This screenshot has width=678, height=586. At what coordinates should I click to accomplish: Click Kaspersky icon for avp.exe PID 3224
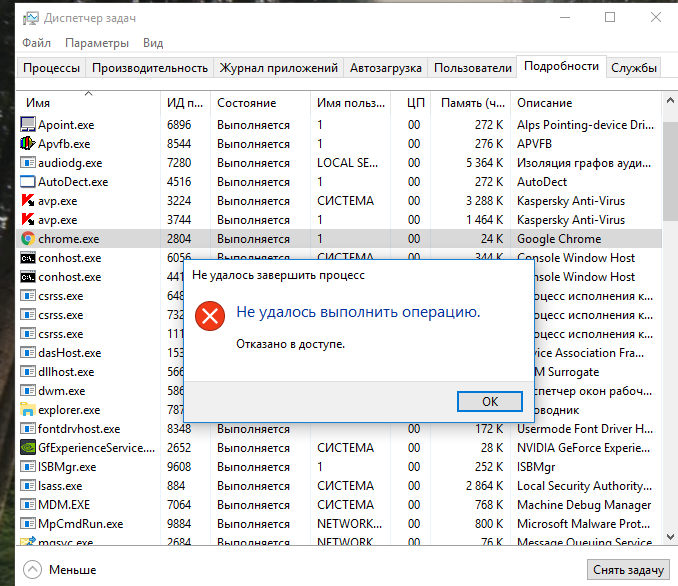coord(28,201)
